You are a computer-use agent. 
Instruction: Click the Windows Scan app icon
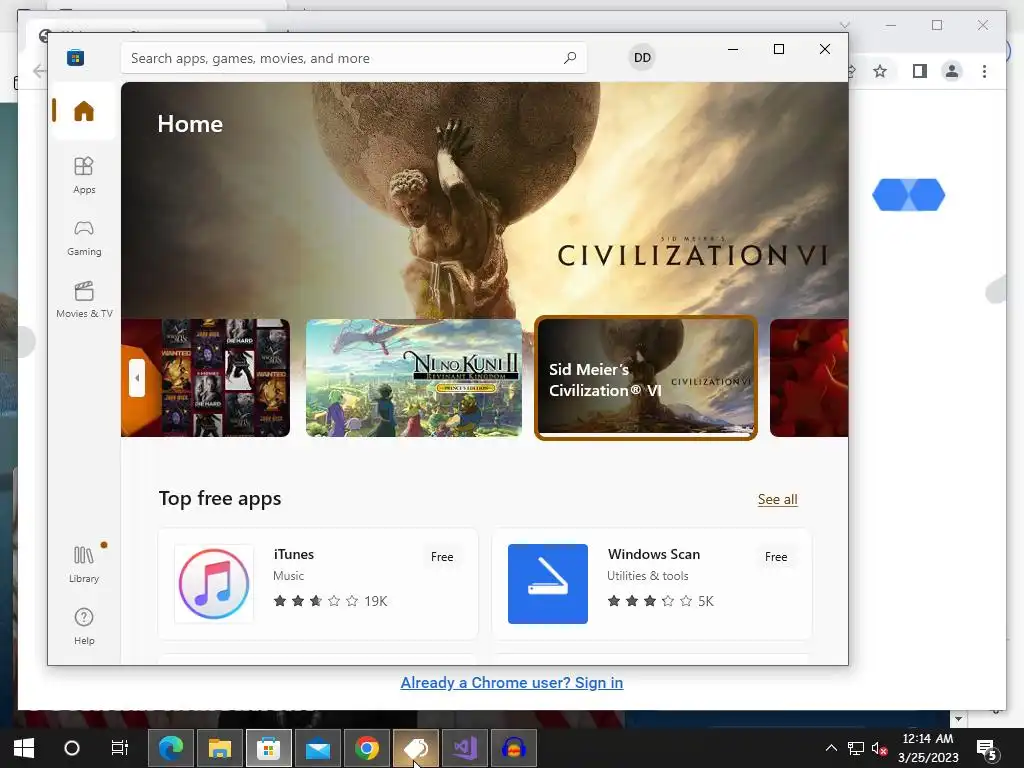547,584
